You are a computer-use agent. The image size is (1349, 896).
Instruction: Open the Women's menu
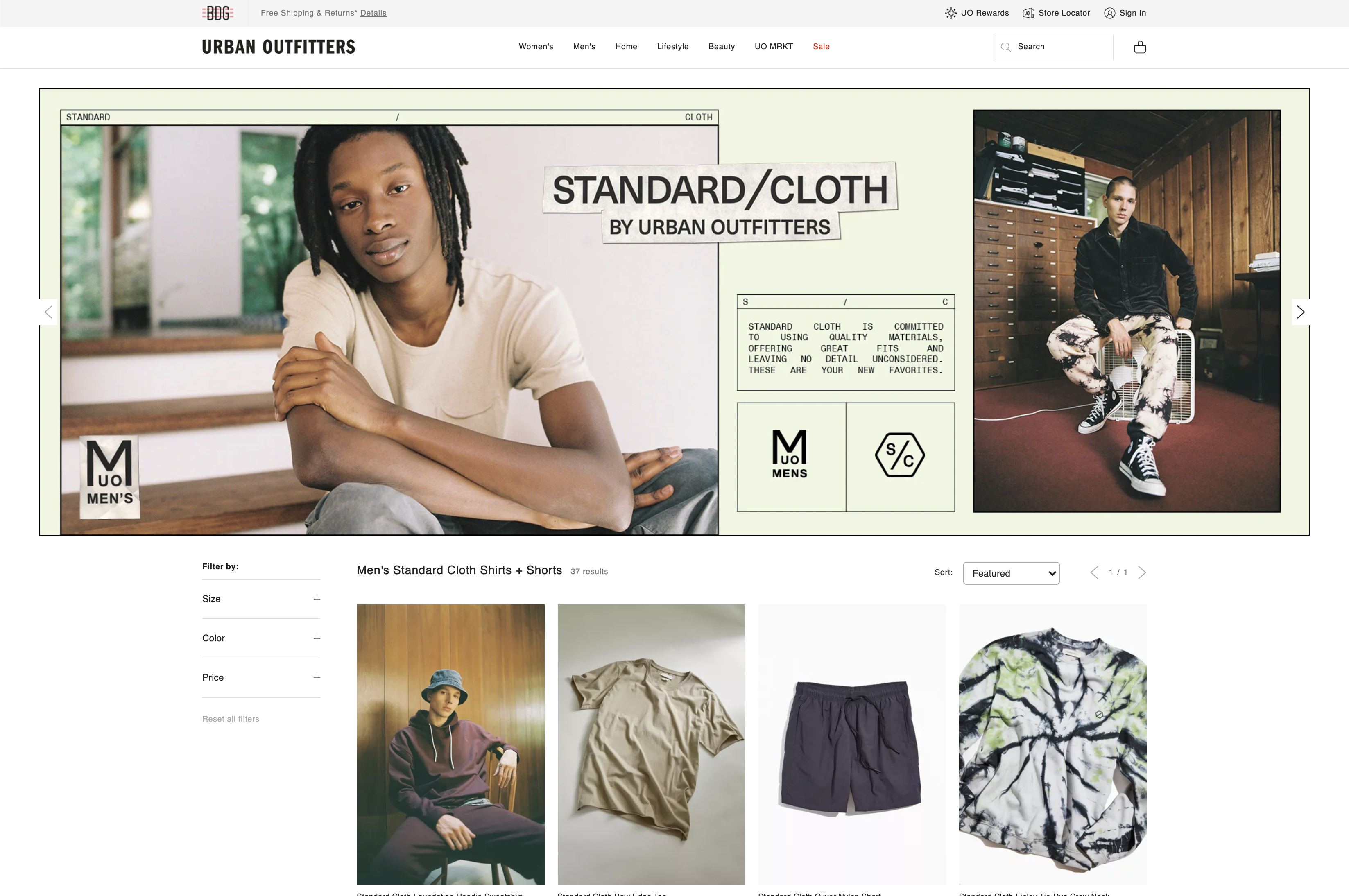[x=536, y=46]
